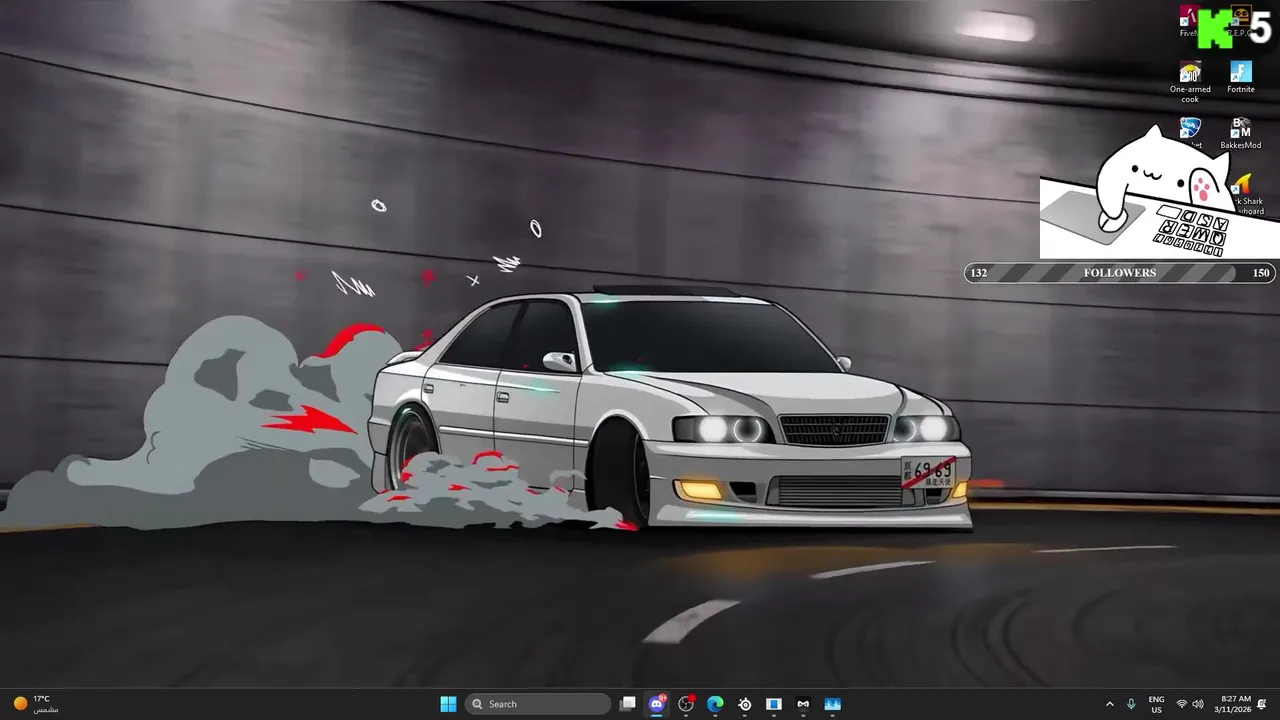Click the Windows Start button
1280x720 pixels.
click(448, 704)
